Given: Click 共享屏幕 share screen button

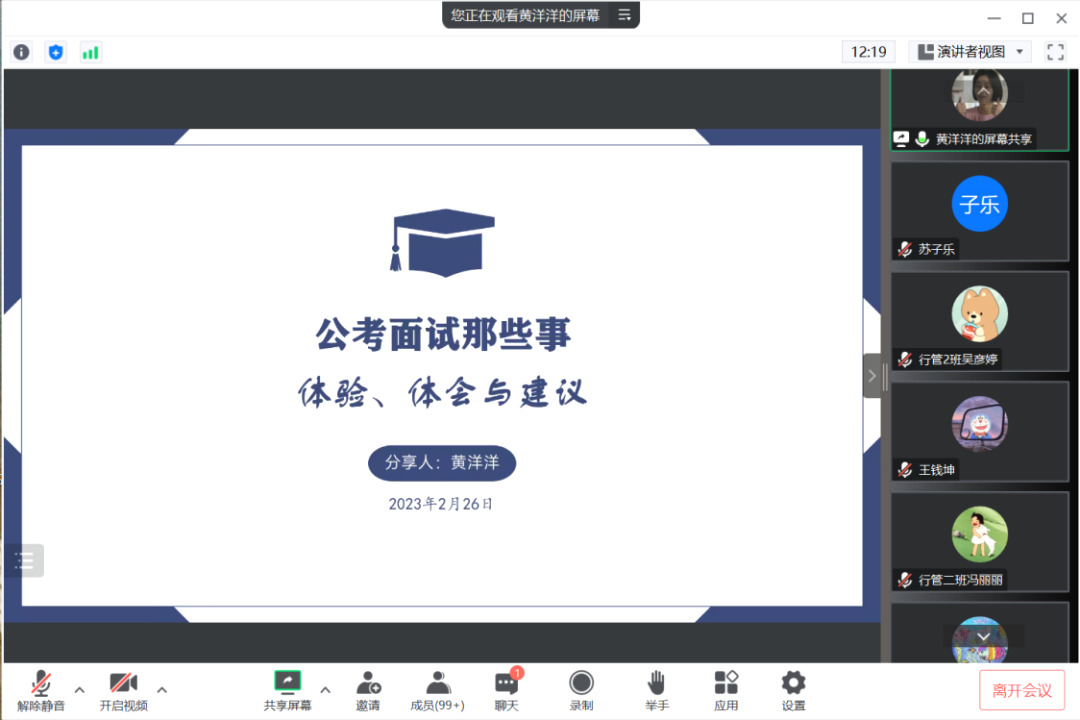Looking at the screenshot, I should tap(287, 690).
